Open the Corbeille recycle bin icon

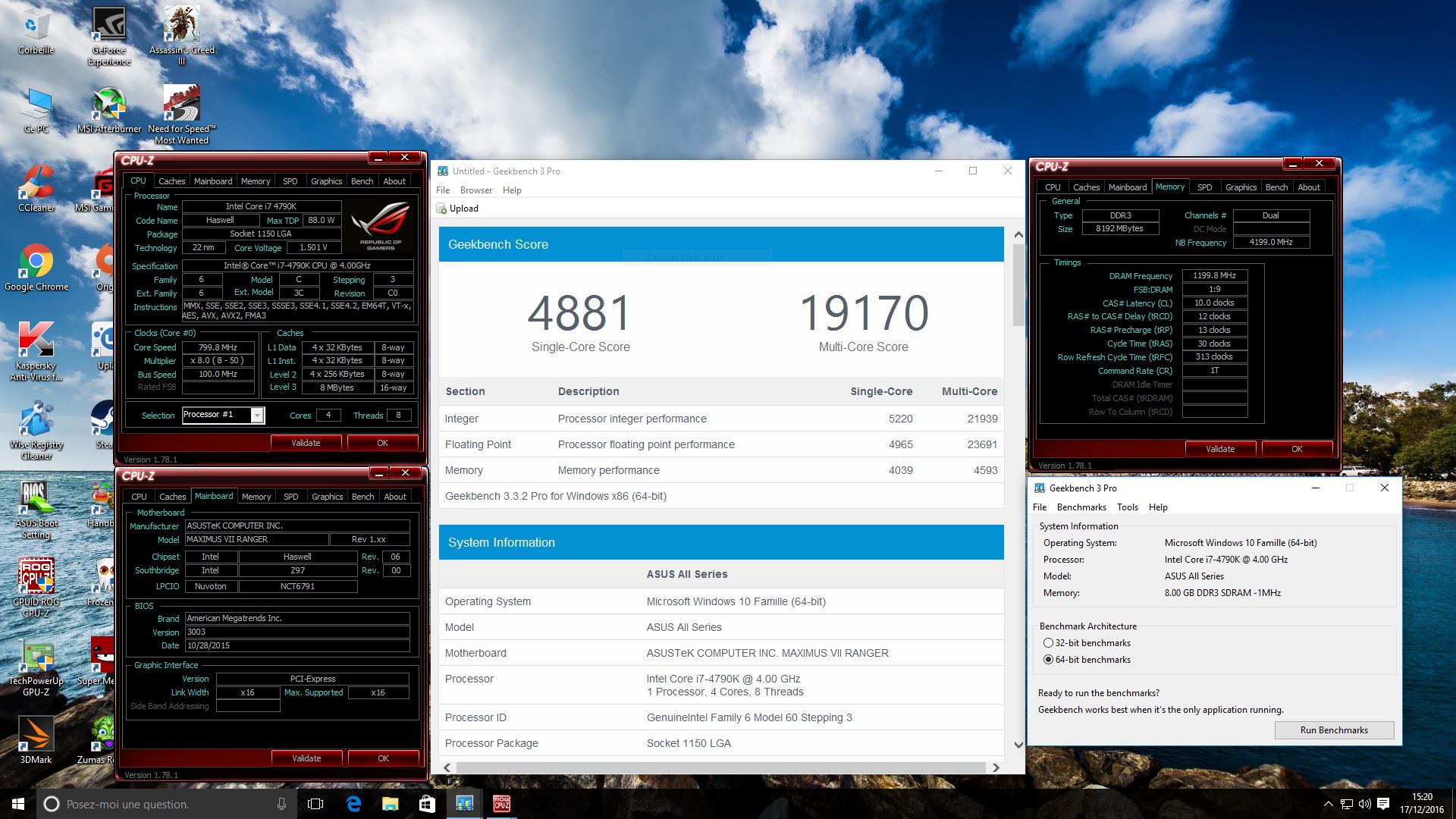[36, 30]
